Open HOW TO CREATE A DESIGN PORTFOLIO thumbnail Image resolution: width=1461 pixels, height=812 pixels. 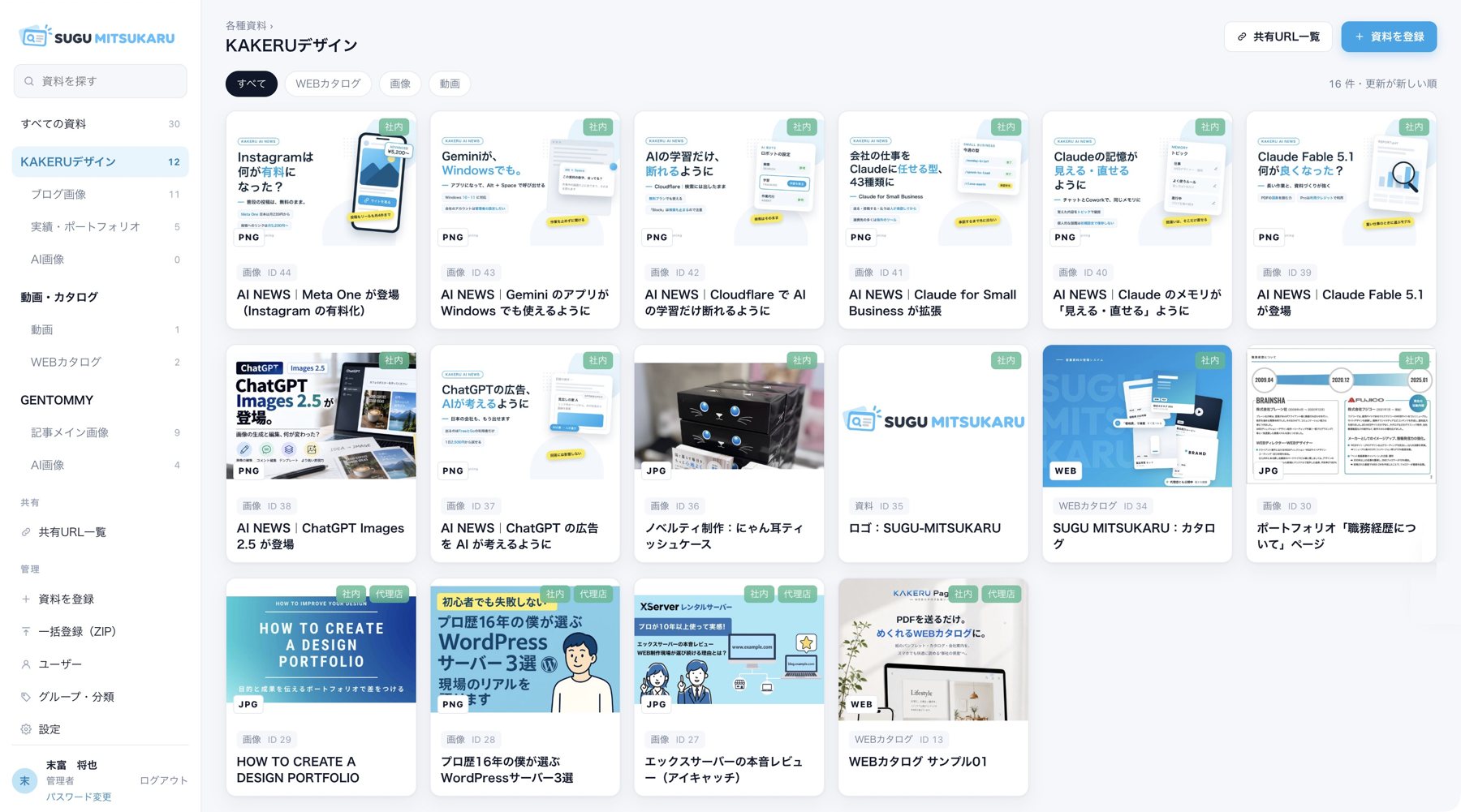point(321,650)
